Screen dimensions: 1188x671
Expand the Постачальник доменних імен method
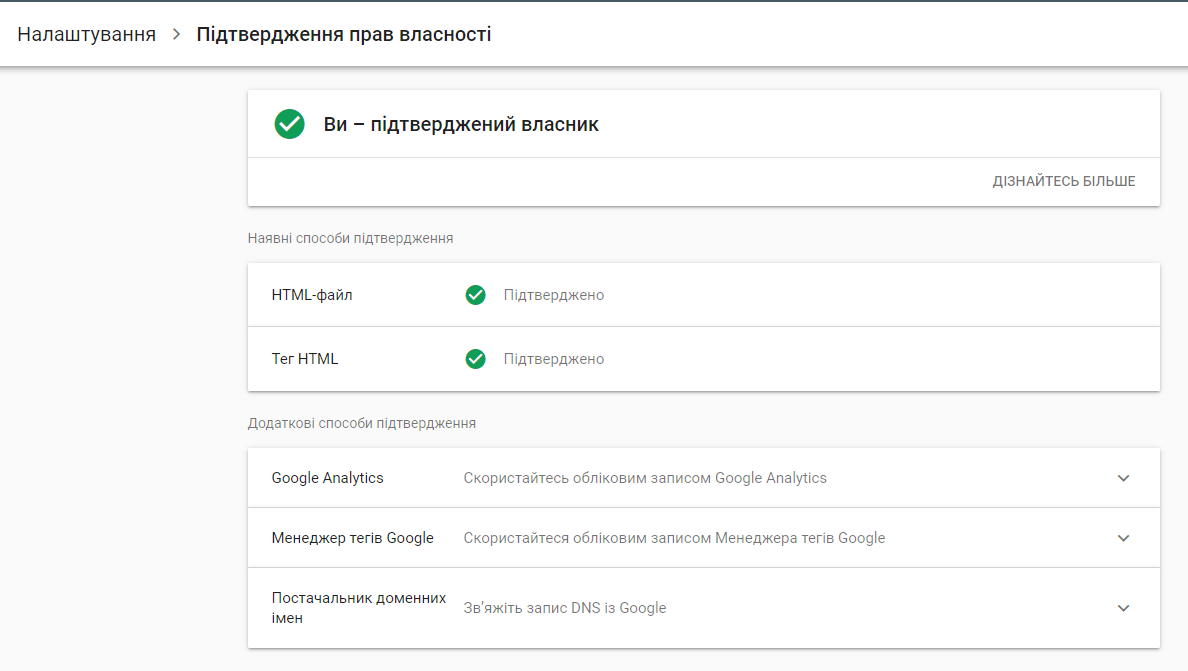click(1124, 608)
